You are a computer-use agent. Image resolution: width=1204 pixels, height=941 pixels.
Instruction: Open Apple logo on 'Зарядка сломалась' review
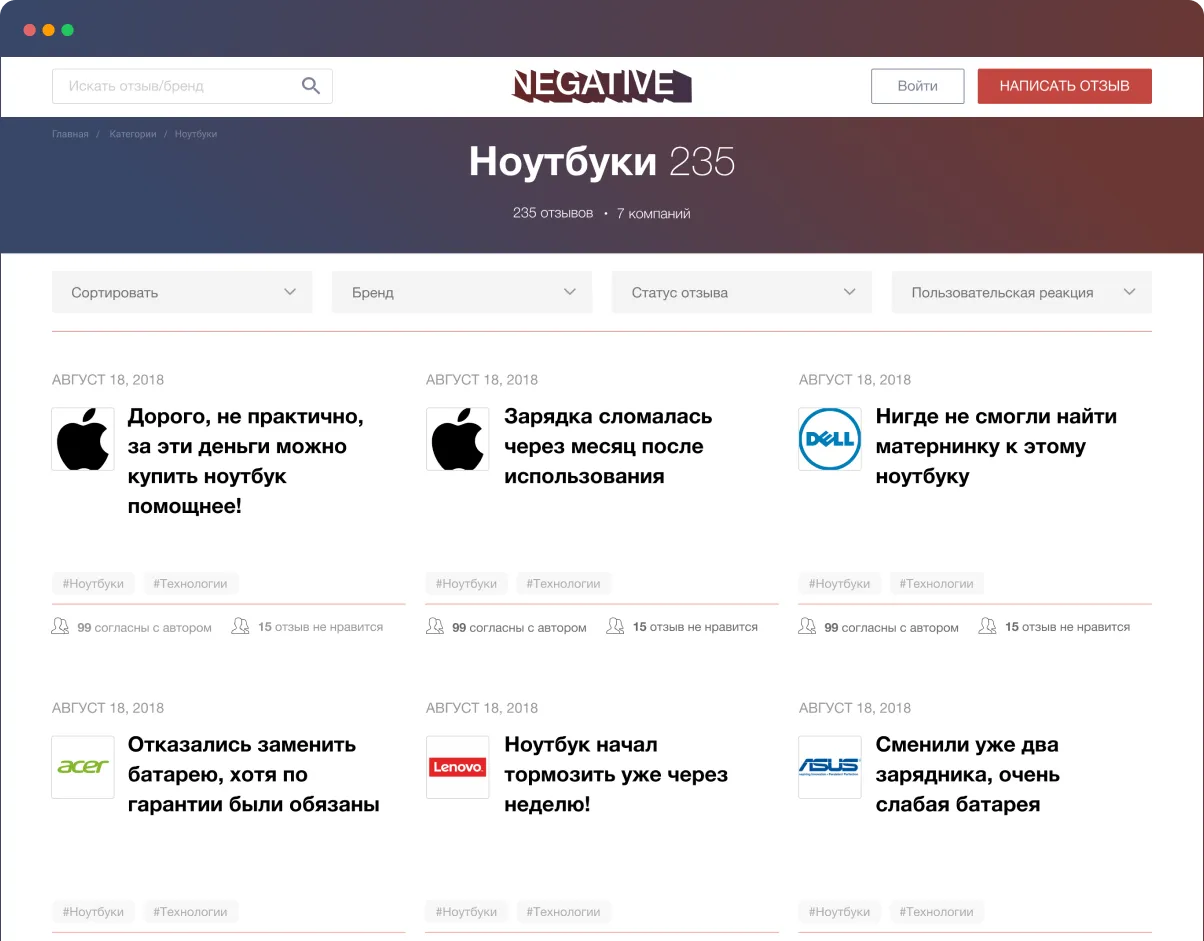tap(458, 439)
